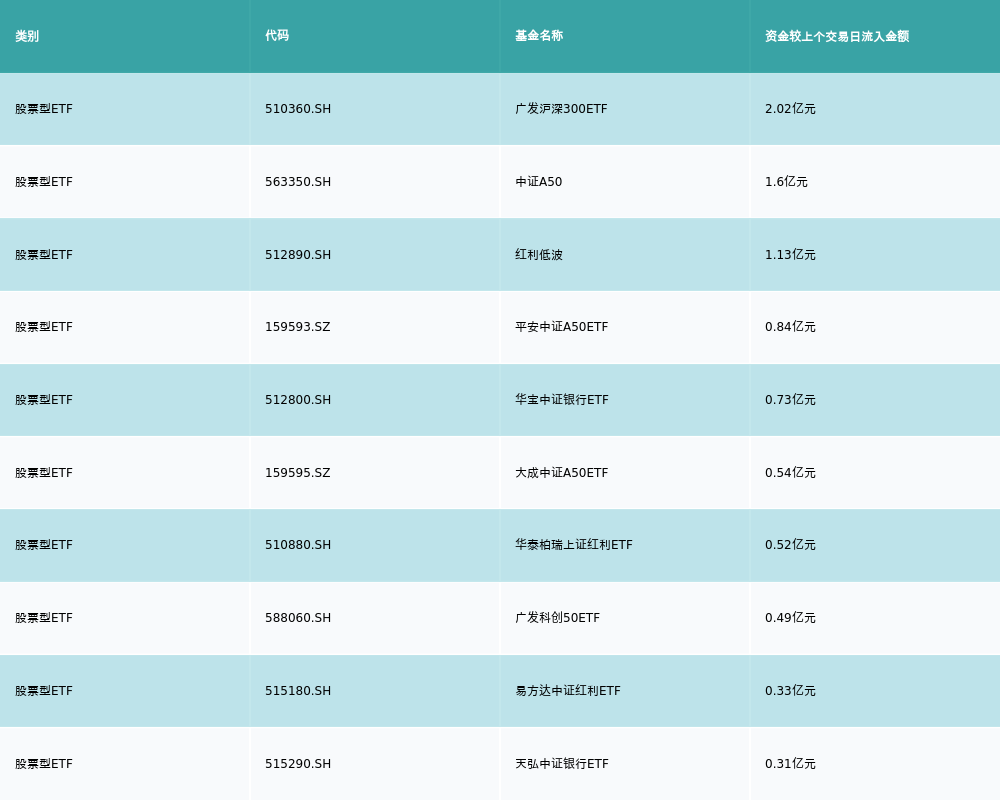Select the 1.13亿元 inflow amount cell
The height and width of the screenshot is (800, 1000).
(x=790, y=255)
